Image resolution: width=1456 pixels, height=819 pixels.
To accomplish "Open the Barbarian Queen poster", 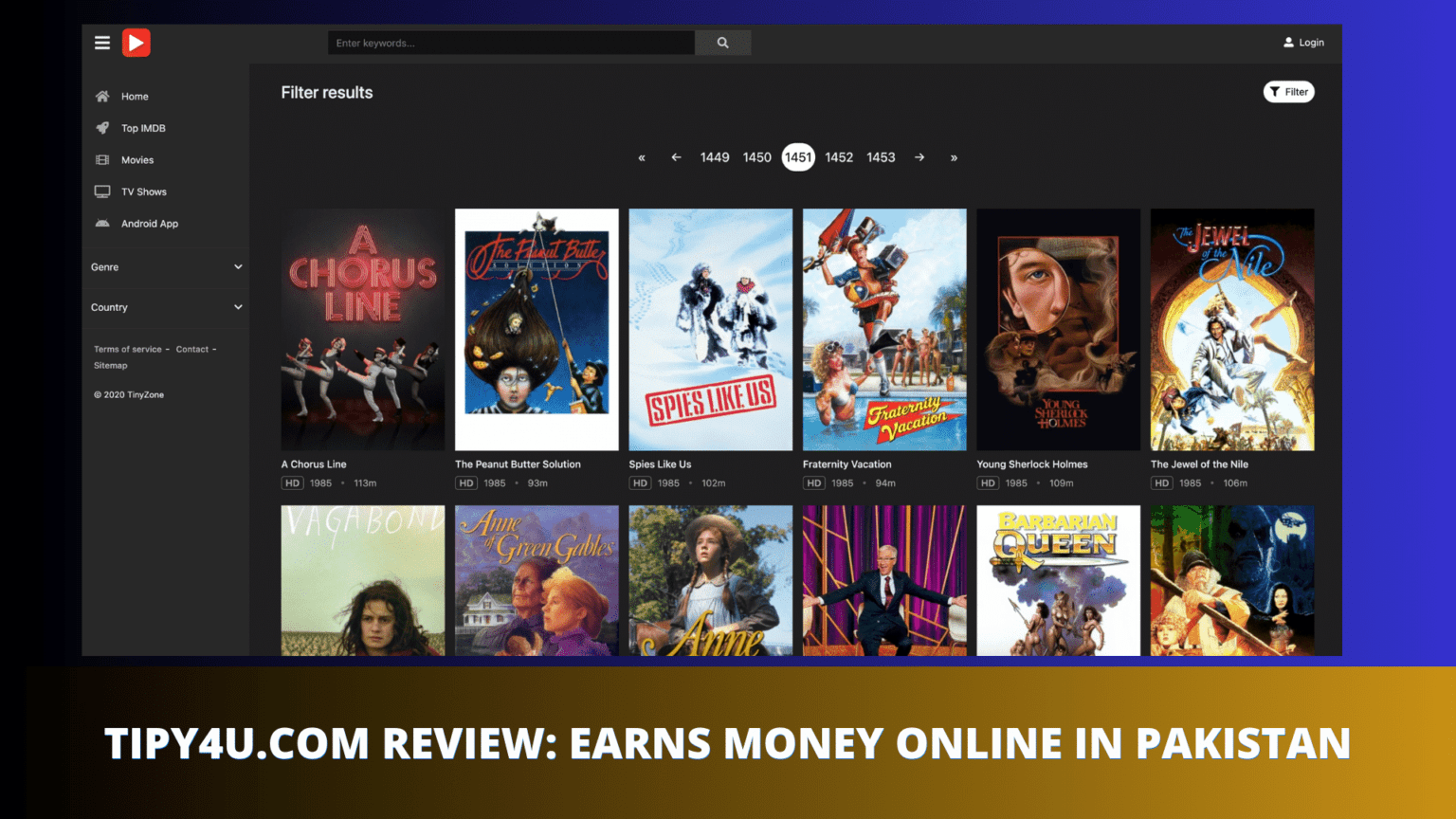I will 1059,580.
